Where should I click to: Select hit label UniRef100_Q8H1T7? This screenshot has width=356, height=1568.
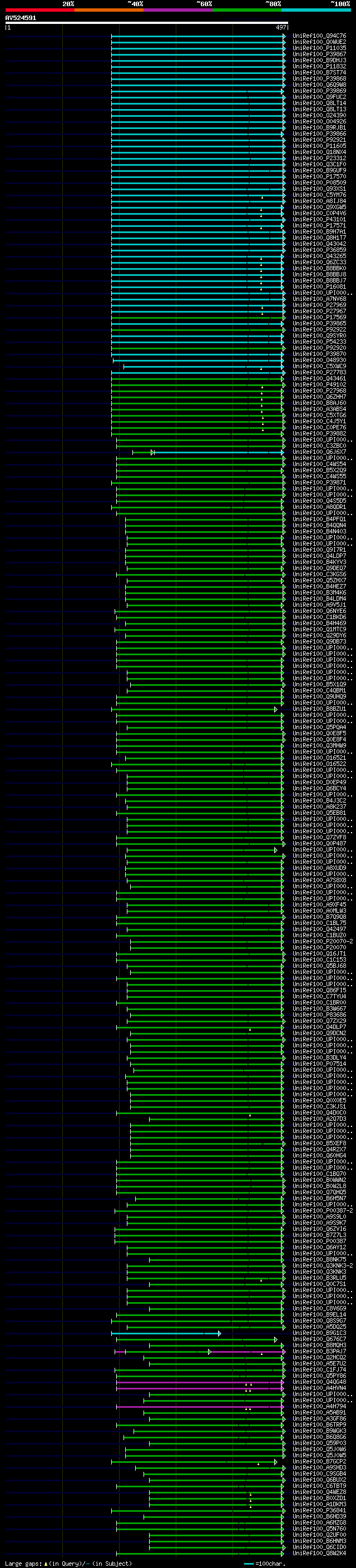pyautogui.click(x=319, y=238)
